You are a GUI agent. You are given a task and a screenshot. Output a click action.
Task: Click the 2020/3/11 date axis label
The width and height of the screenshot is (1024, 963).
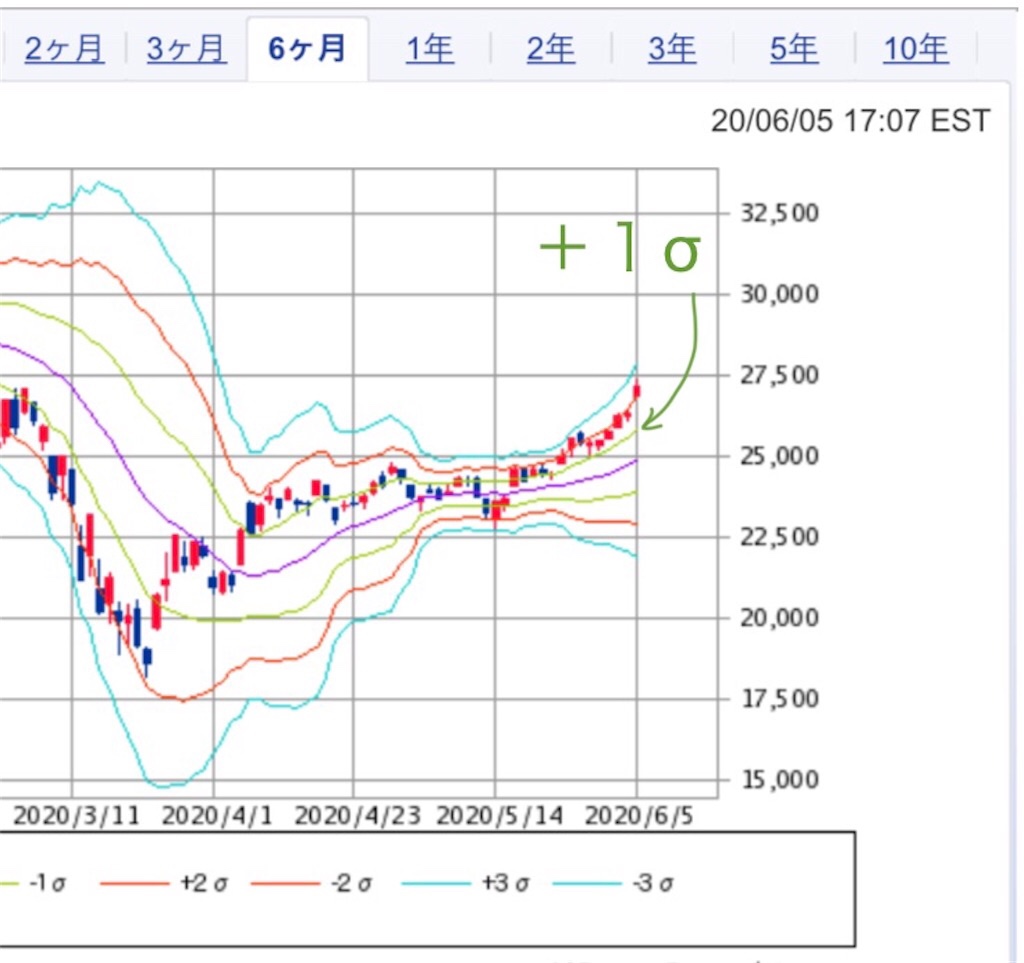point(76,815)
